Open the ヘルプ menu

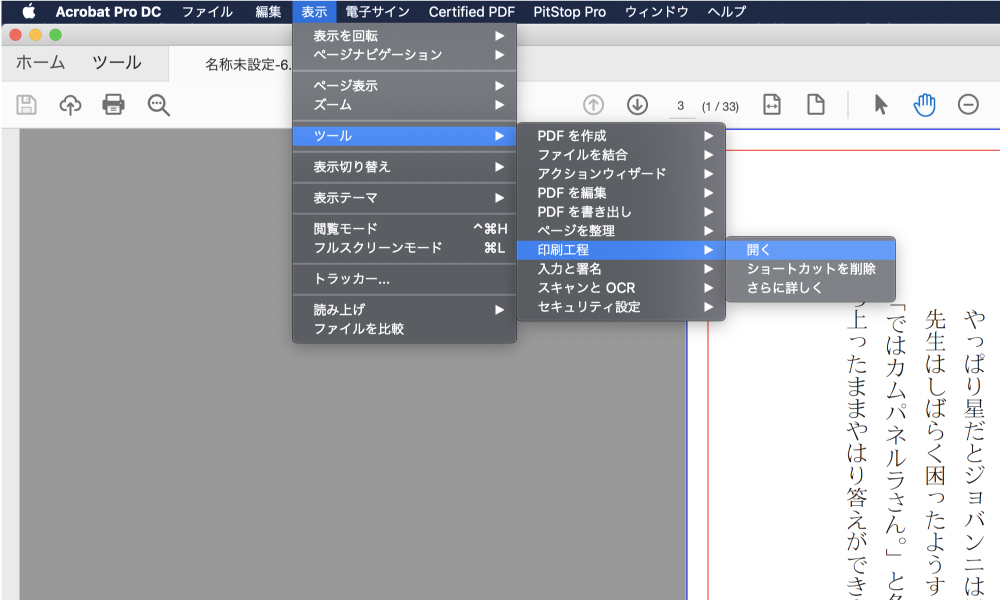coord(727,11)
